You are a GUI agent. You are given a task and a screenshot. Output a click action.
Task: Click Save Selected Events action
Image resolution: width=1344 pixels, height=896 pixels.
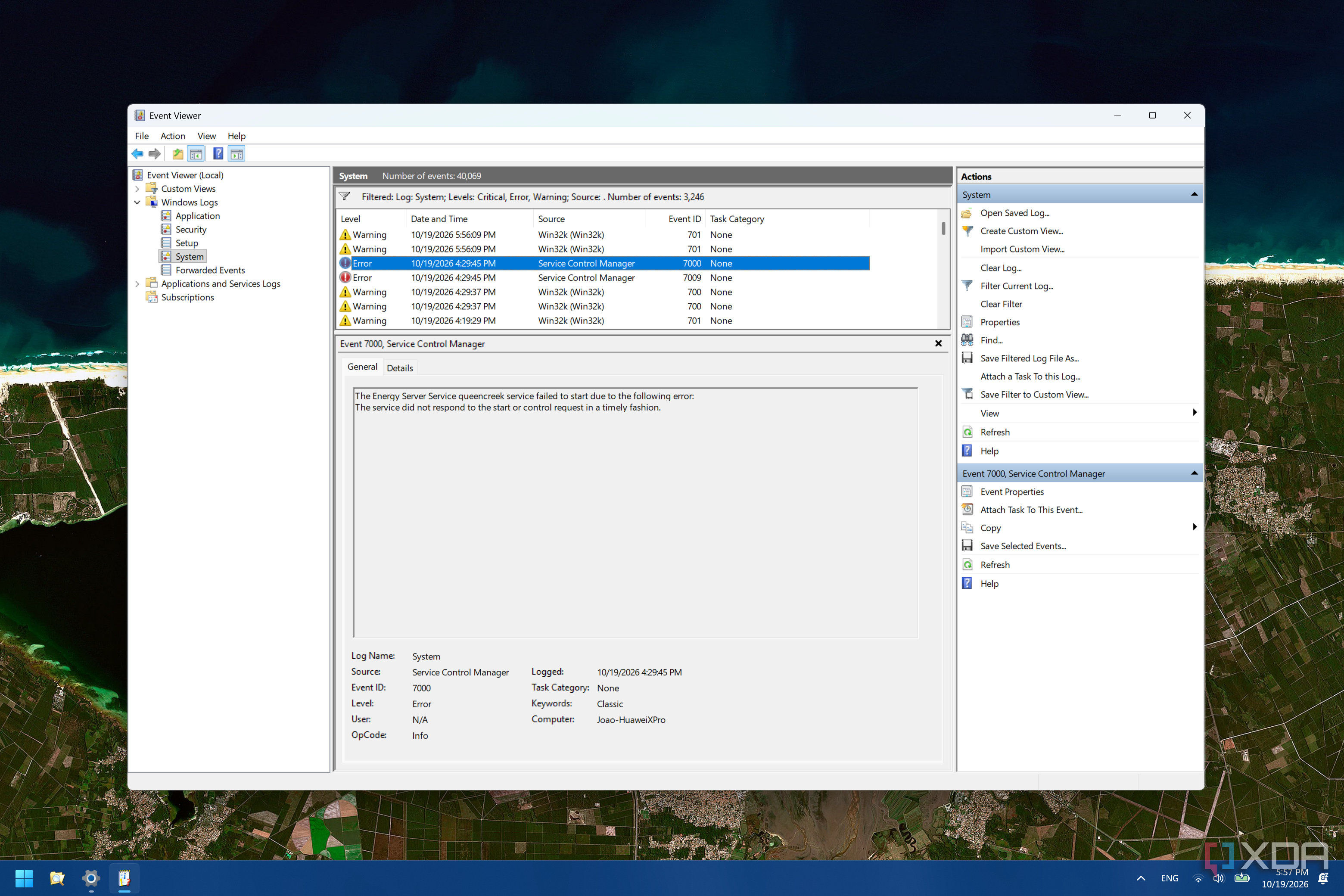point(1023,546)
